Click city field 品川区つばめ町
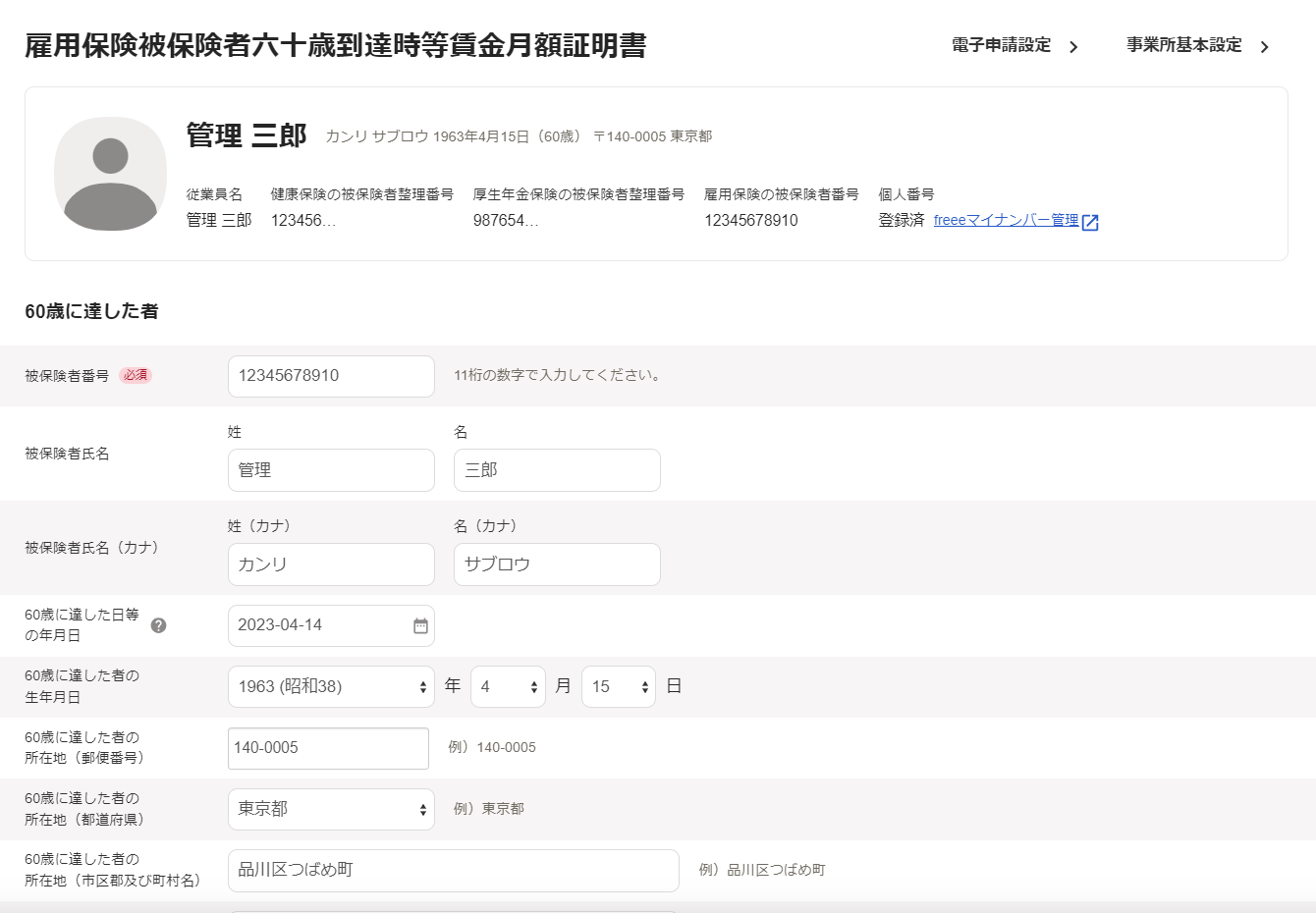This screenshot has width=1316, height=913. pyautogui.click(x=454, y=871)
